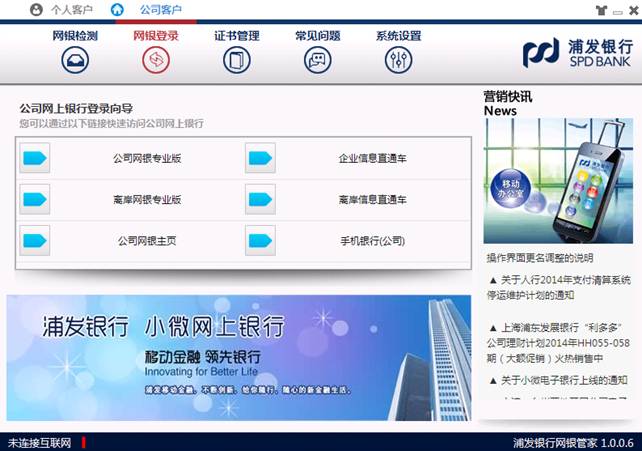Click the 移动办公室 phone news image
Viewport: 642px width, 451px height.
[x=558, y=181]
